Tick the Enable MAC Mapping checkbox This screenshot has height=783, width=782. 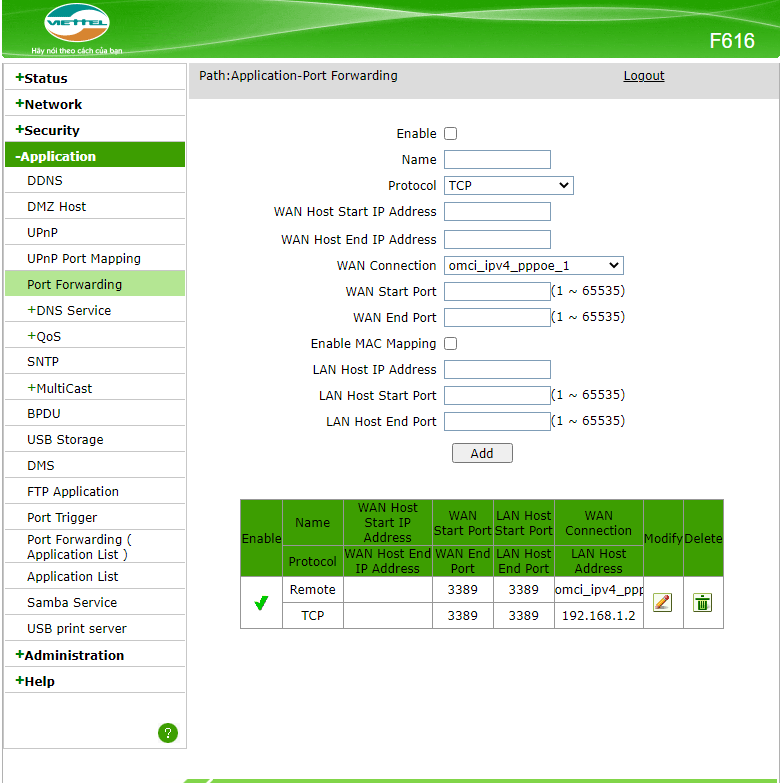tap(450, 344)
